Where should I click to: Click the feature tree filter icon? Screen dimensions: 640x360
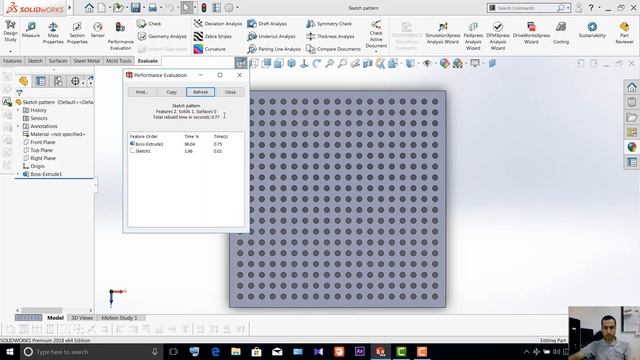(20, 93)
